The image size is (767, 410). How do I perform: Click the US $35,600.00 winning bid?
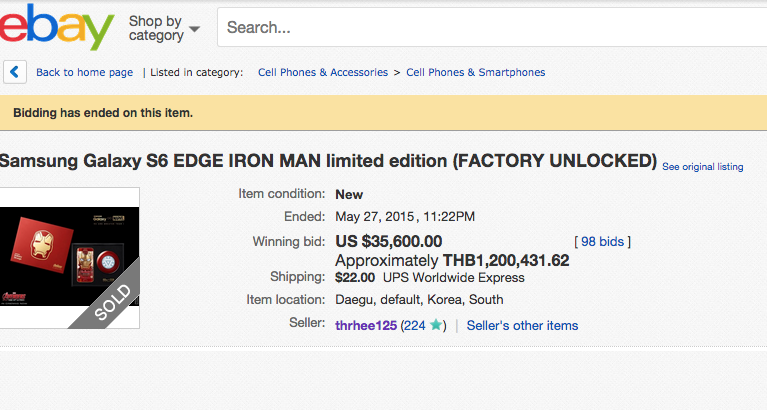coord(388,241)
